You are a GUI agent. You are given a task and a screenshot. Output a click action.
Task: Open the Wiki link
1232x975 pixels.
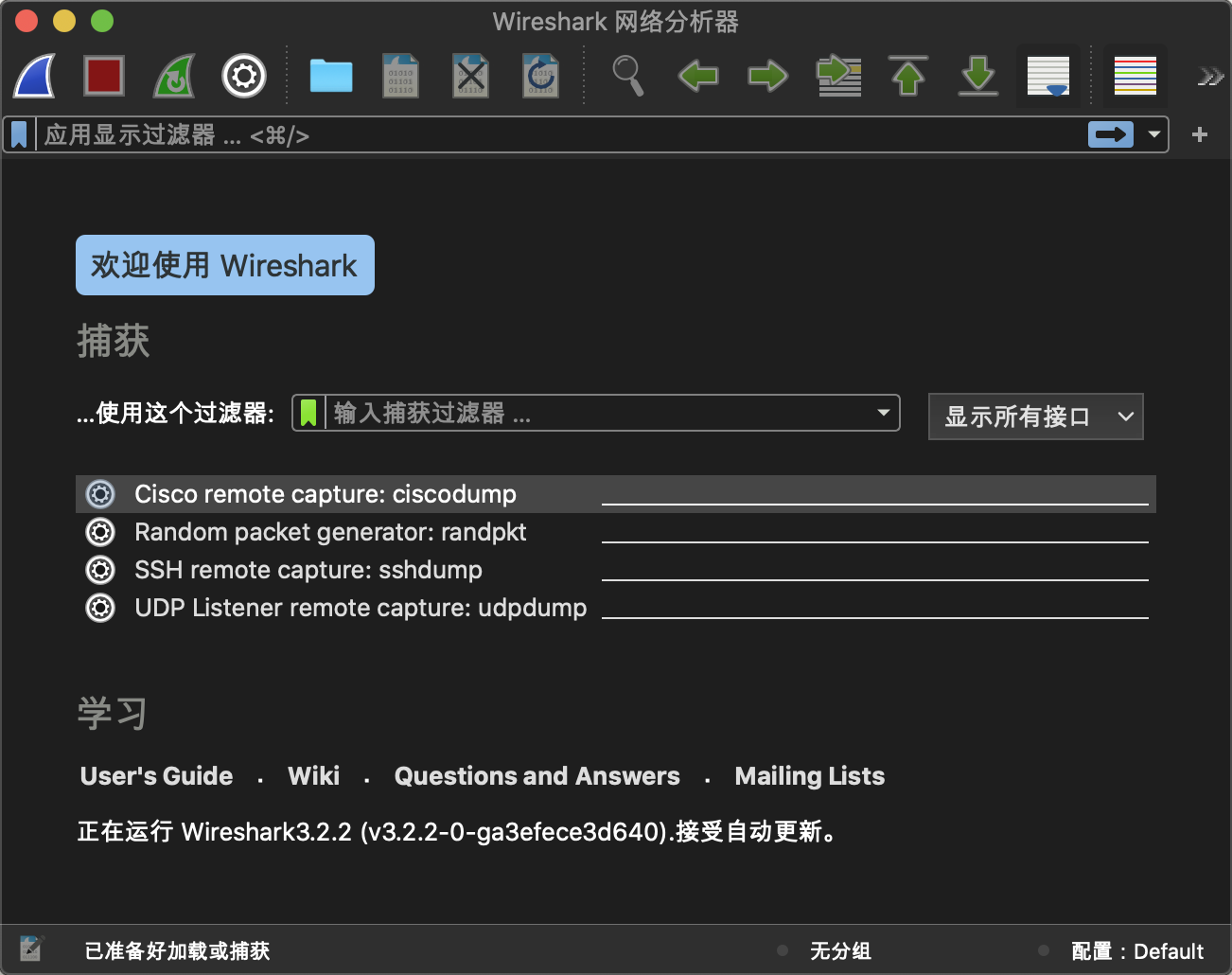point(313,776)
